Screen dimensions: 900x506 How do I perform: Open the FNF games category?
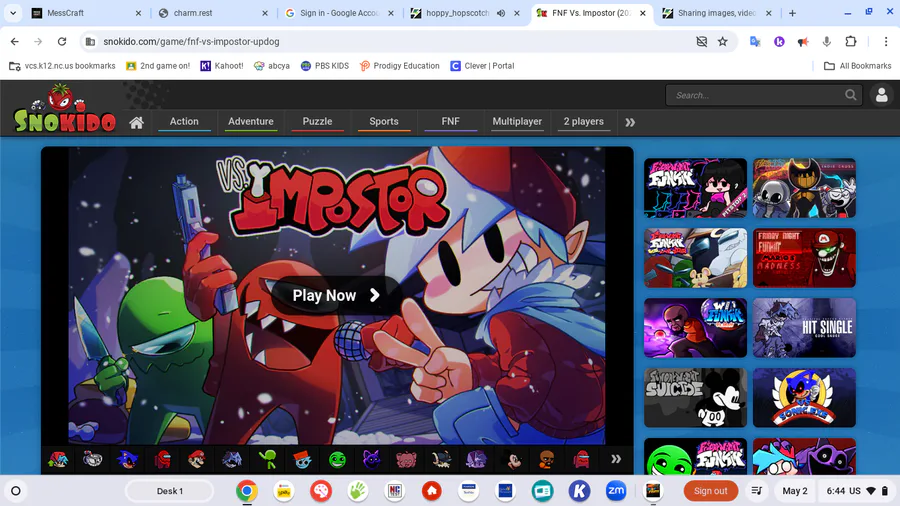coord(451,122)
